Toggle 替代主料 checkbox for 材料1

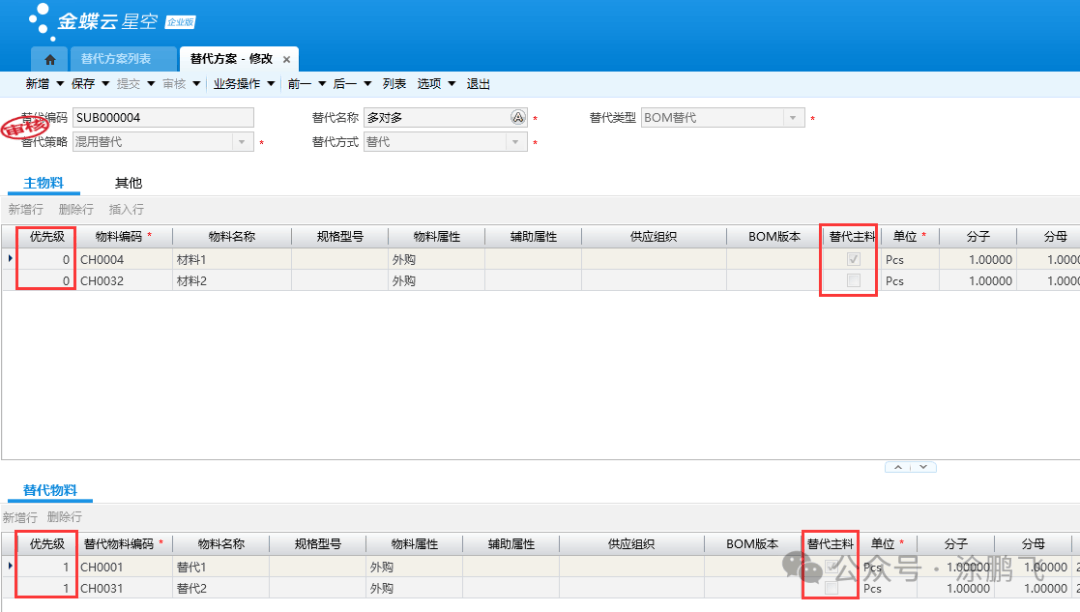853,259
